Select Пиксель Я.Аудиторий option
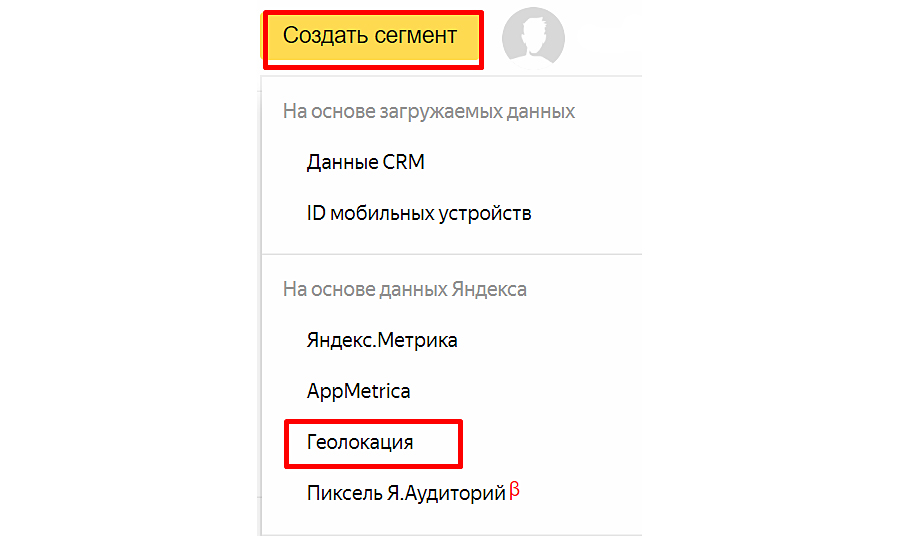The width and height of the screenshot is (900, 536). [405, 494]
